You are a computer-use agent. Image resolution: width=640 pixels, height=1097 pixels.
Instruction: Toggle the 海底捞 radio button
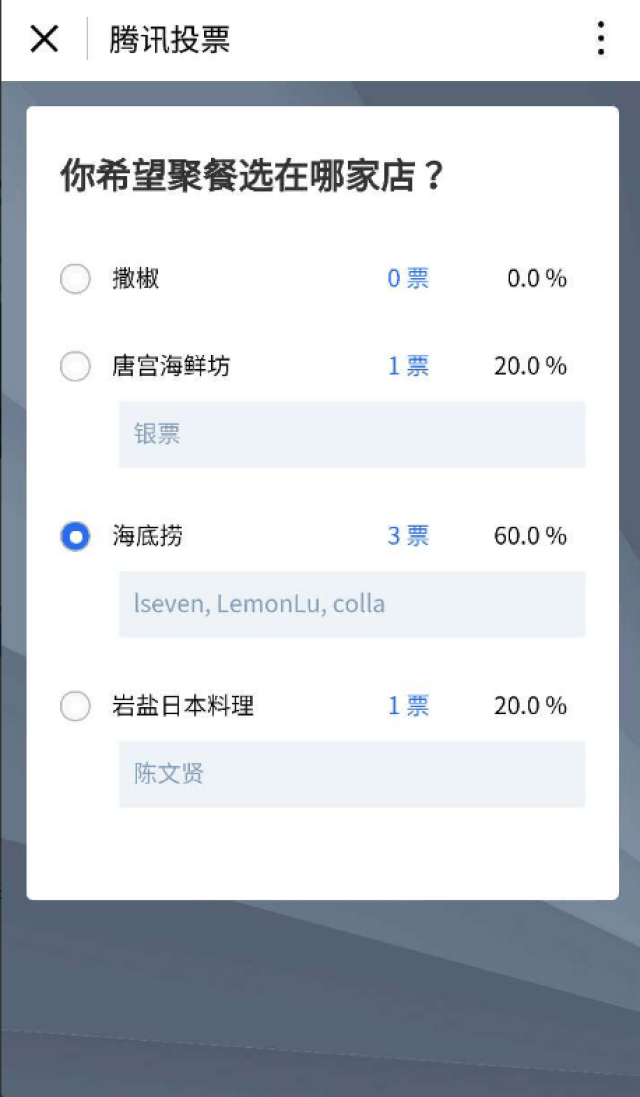pos(75,537)
